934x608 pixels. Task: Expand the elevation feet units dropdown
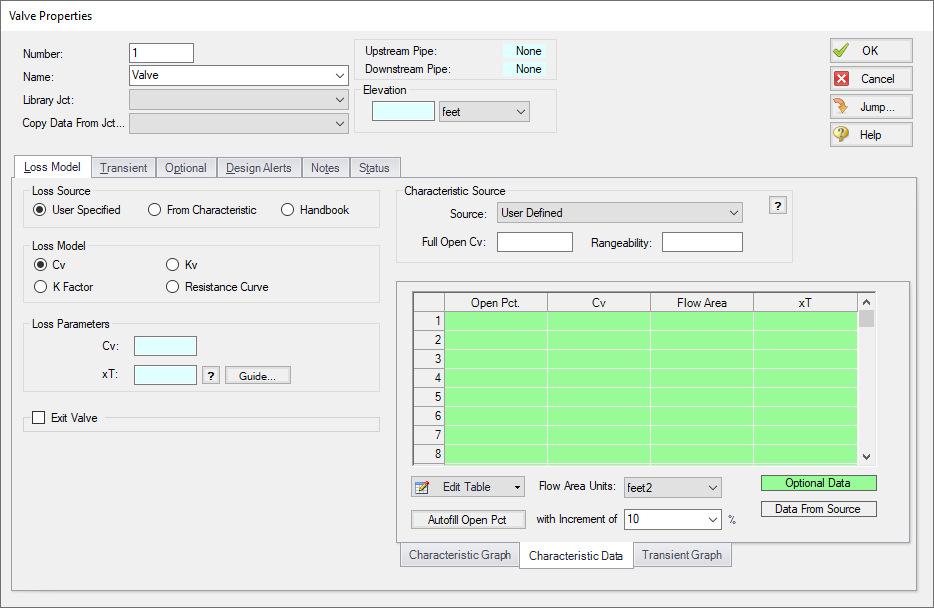click(x=518, y=111)
